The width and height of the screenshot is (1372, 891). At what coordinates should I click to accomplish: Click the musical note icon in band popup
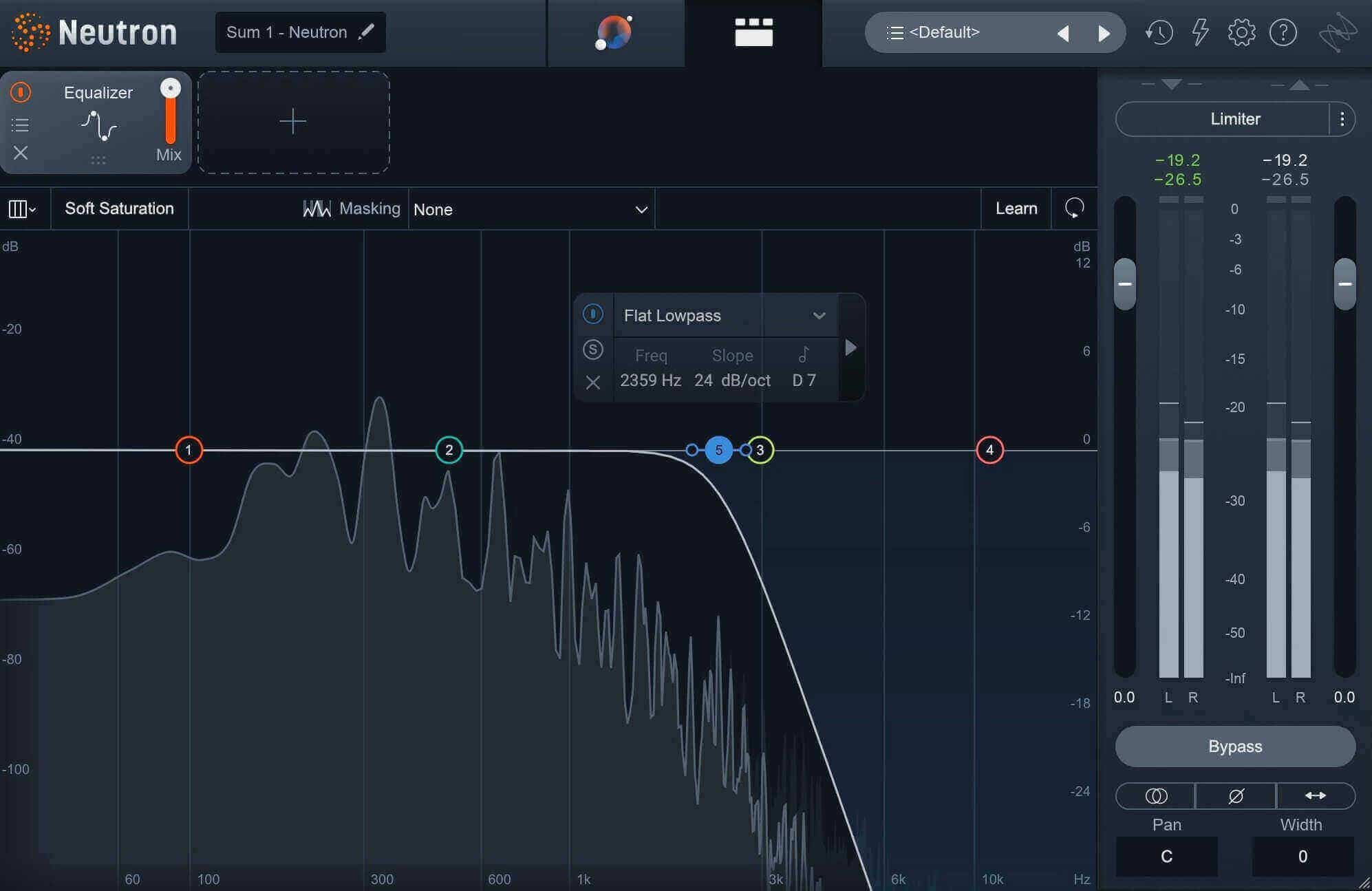804,355
